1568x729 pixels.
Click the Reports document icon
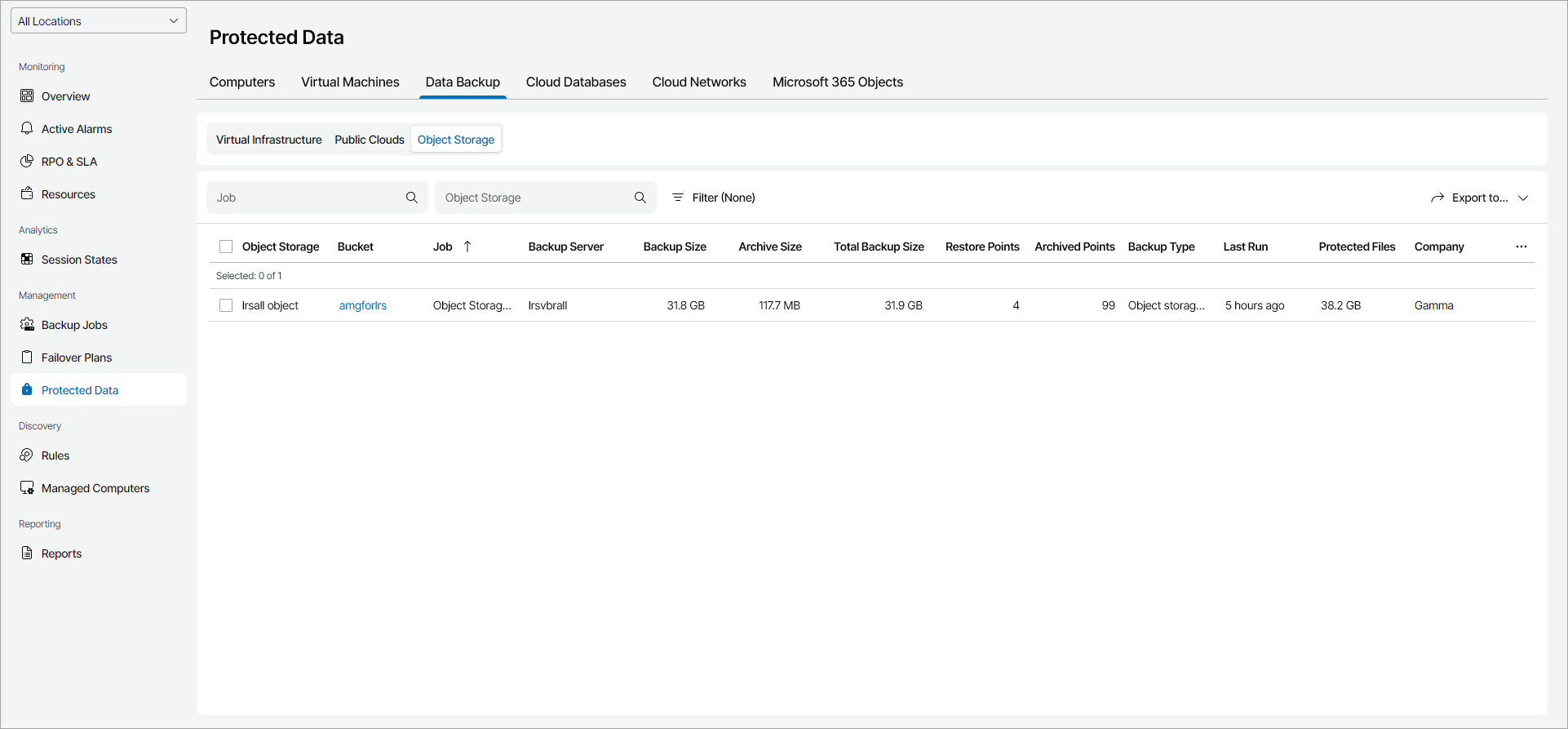click(x=27, y=553)
